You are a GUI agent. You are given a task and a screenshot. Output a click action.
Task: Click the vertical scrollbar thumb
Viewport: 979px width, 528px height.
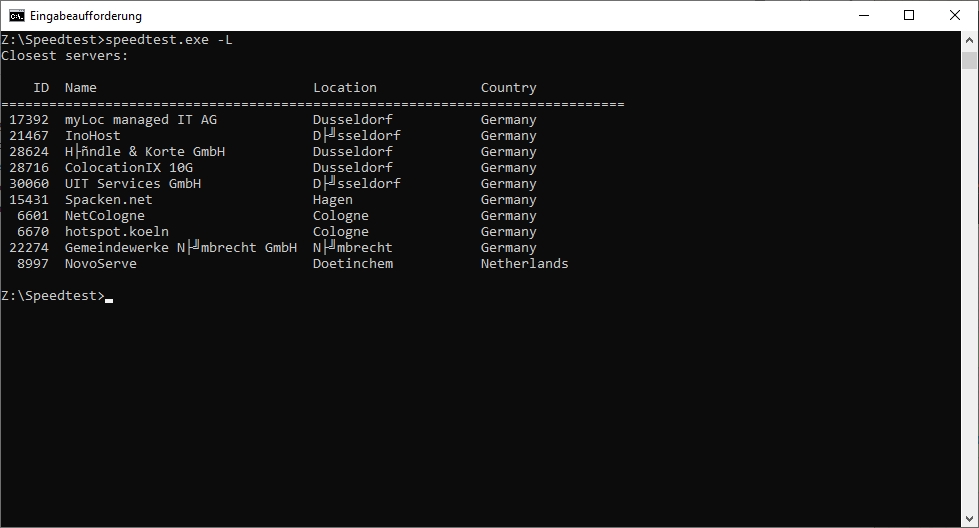pyautogui.click(x=969, y=61)
